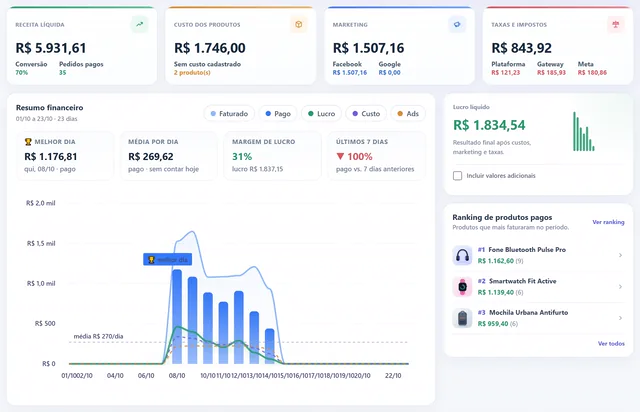Click the box icon on Custo dos Produtos card
640x412 pixels.
[299, 24]
